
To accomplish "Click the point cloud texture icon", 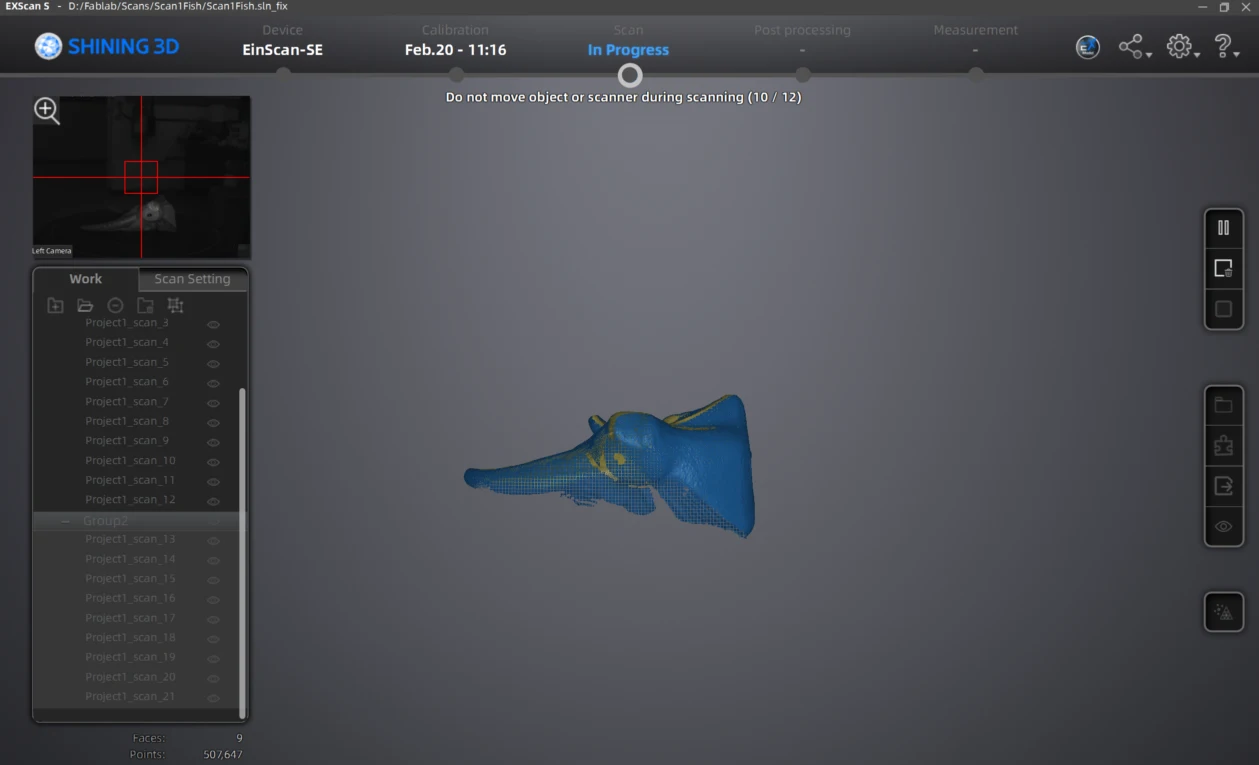I will [1223, 612].
